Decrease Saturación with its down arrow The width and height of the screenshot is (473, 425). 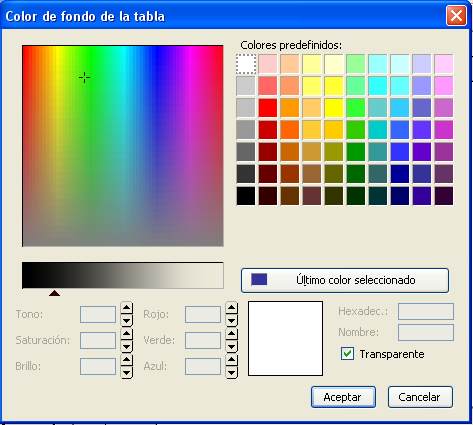[126, 347]
